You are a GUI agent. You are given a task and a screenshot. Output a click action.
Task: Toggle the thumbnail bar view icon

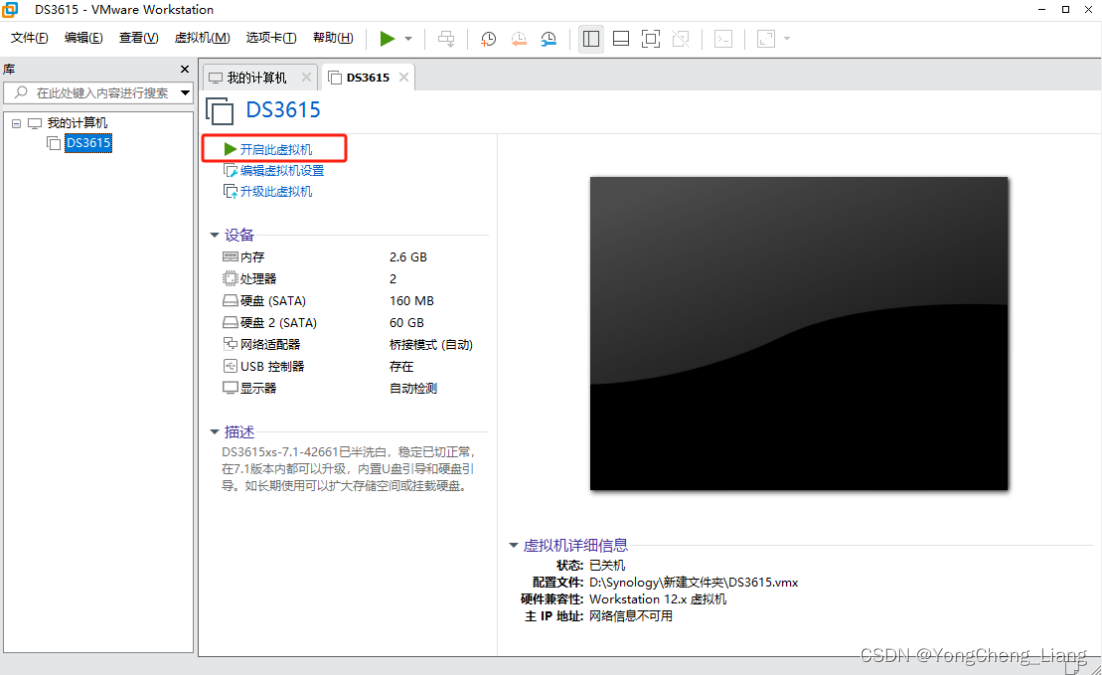[621, 39]
